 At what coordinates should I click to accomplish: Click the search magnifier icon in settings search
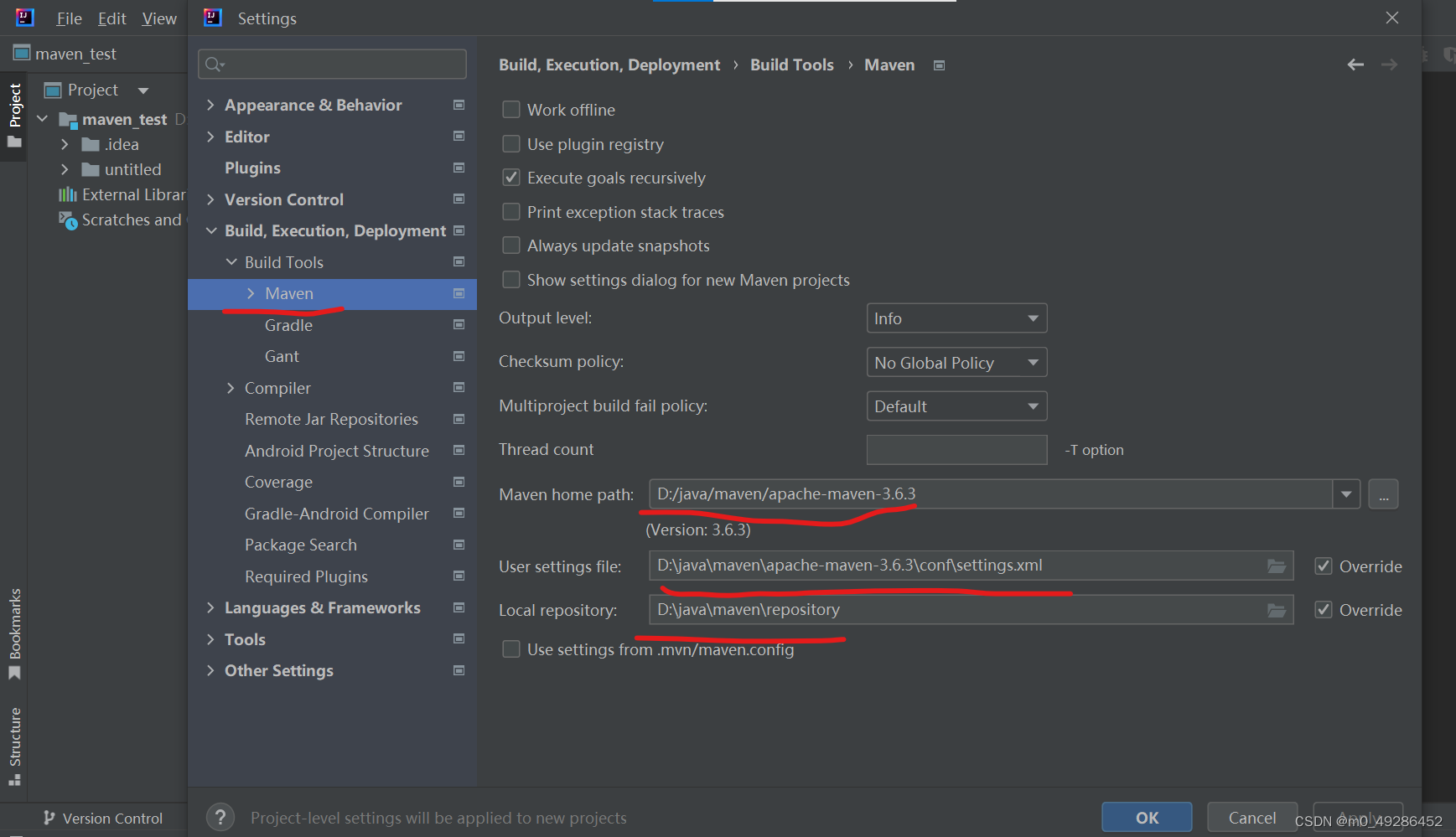(x=215, y=65)
